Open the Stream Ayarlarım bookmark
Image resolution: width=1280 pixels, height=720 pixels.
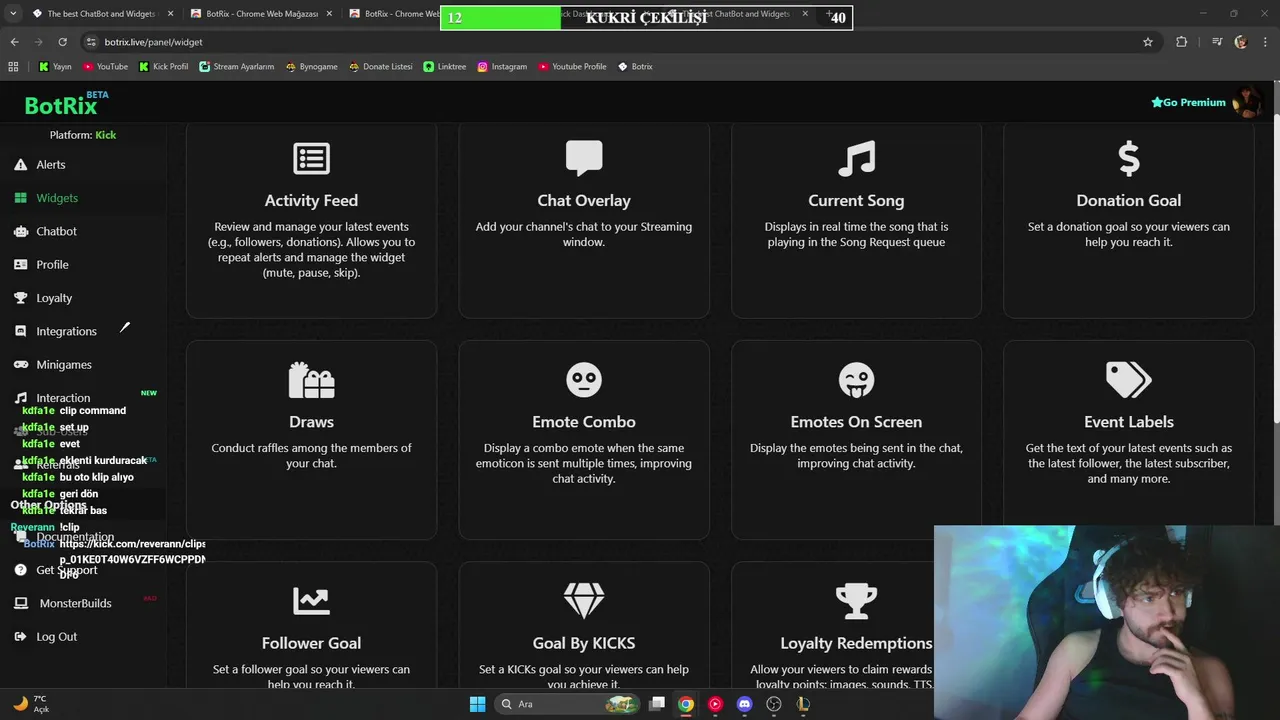[236, 67]
